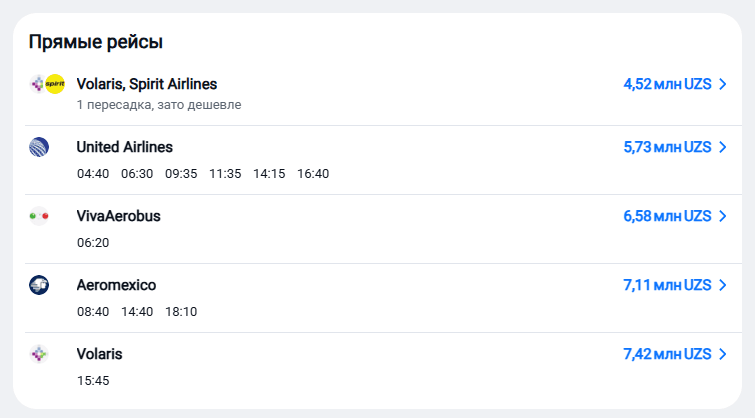Click the VivaAerobus logo icon
Image resolution: width=755 pixels, height=418 pixels.
coord(39,216)
